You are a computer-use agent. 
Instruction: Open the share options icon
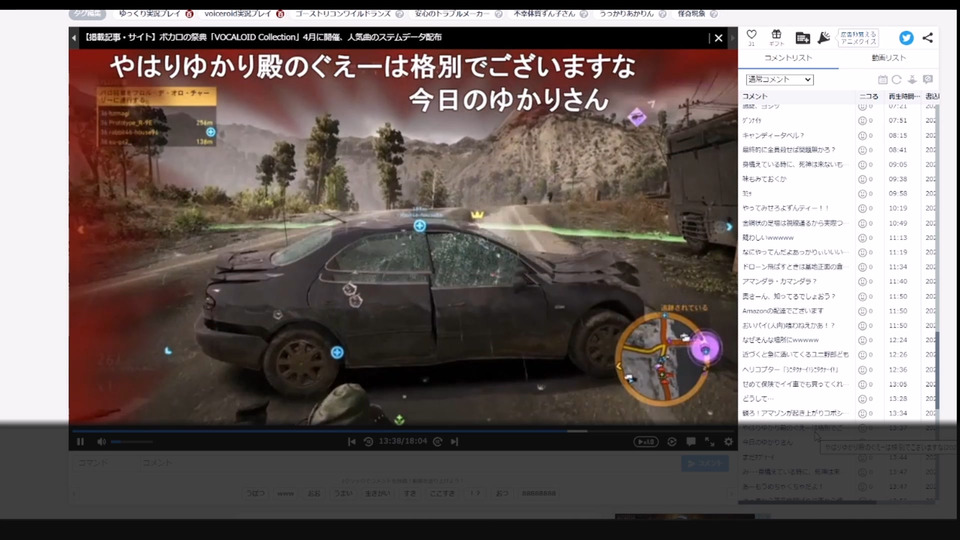coord(928,38)
